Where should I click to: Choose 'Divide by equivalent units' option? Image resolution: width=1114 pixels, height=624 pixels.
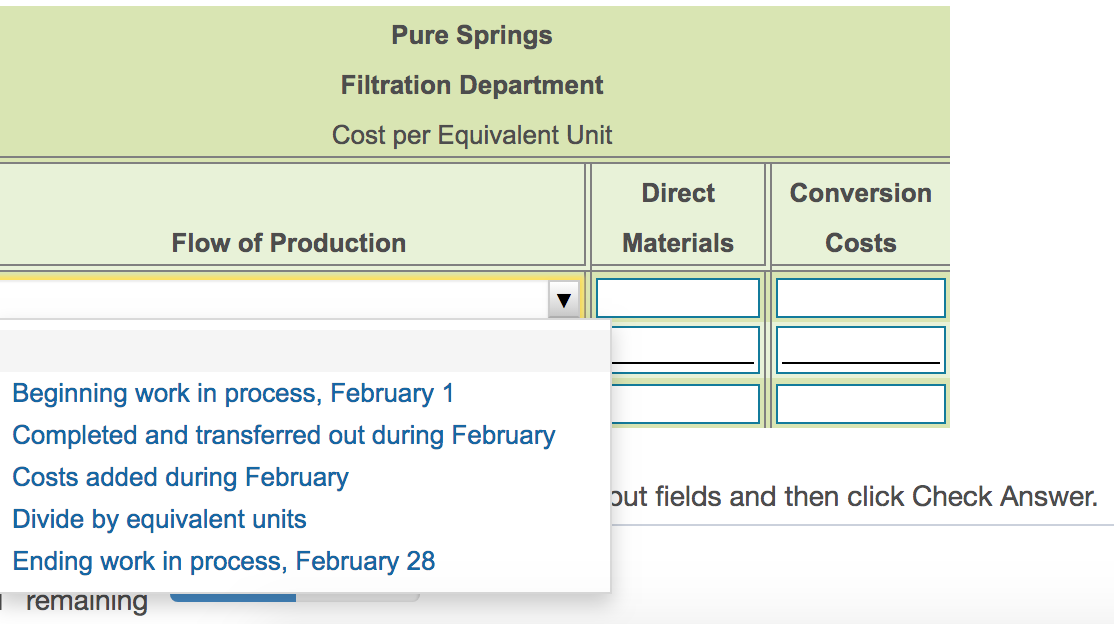pos(160,519)
